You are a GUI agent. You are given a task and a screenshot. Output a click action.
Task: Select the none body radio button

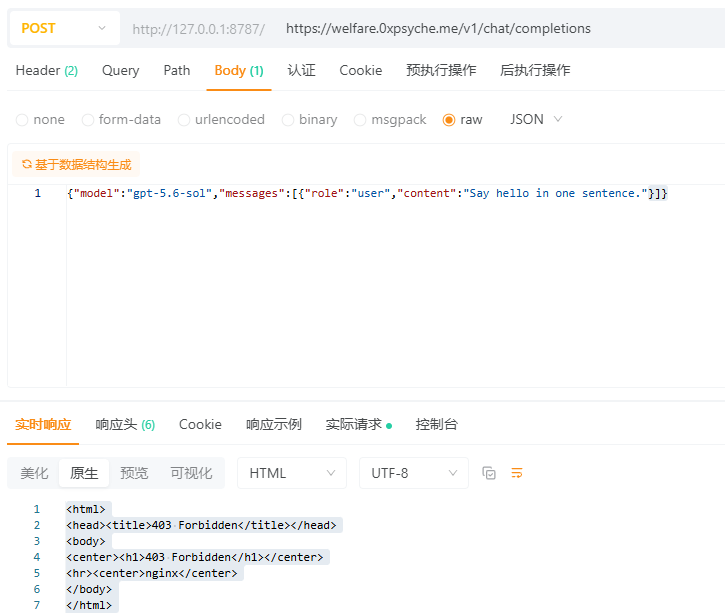click(x=22, y=120)
